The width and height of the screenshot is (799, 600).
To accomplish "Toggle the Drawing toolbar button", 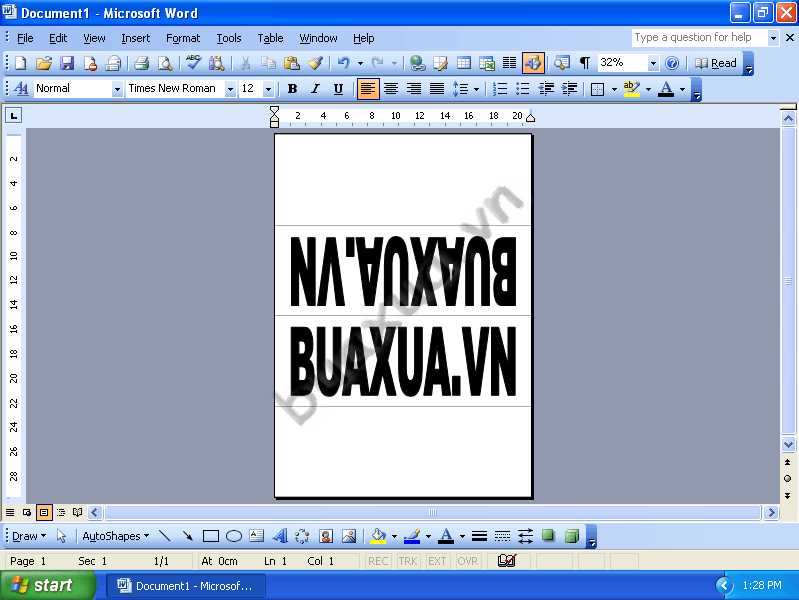I will click(x=533, y=63).
